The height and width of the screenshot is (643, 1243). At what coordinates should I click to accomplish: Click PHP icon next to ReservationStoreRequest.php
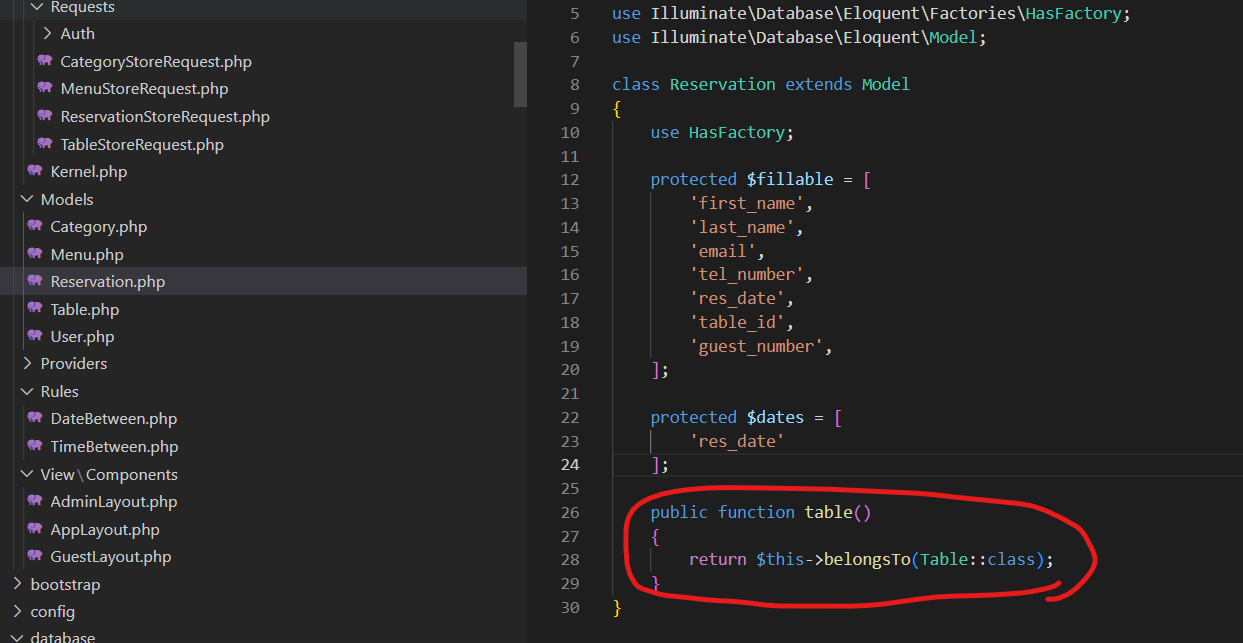pyautogui.click(x=44, y=116)
